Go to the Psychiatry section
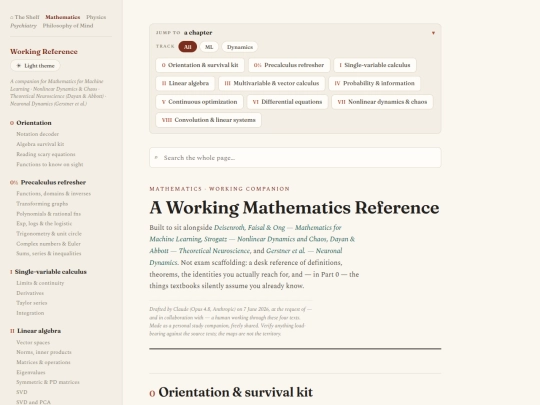 (x=23, y=25)
